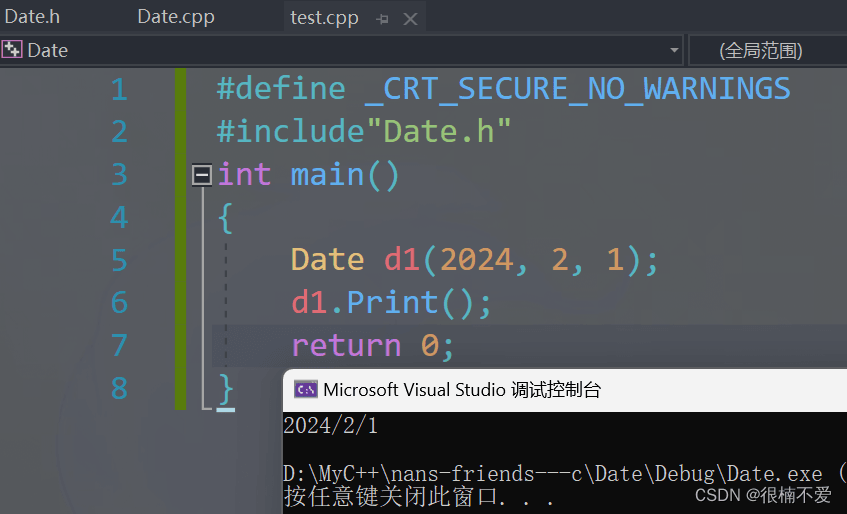Click the Microsoft Visual Studio 调试控制台 title bar
Image resolution: width=847 pixels, height=514 pixels.
[565, 390]
